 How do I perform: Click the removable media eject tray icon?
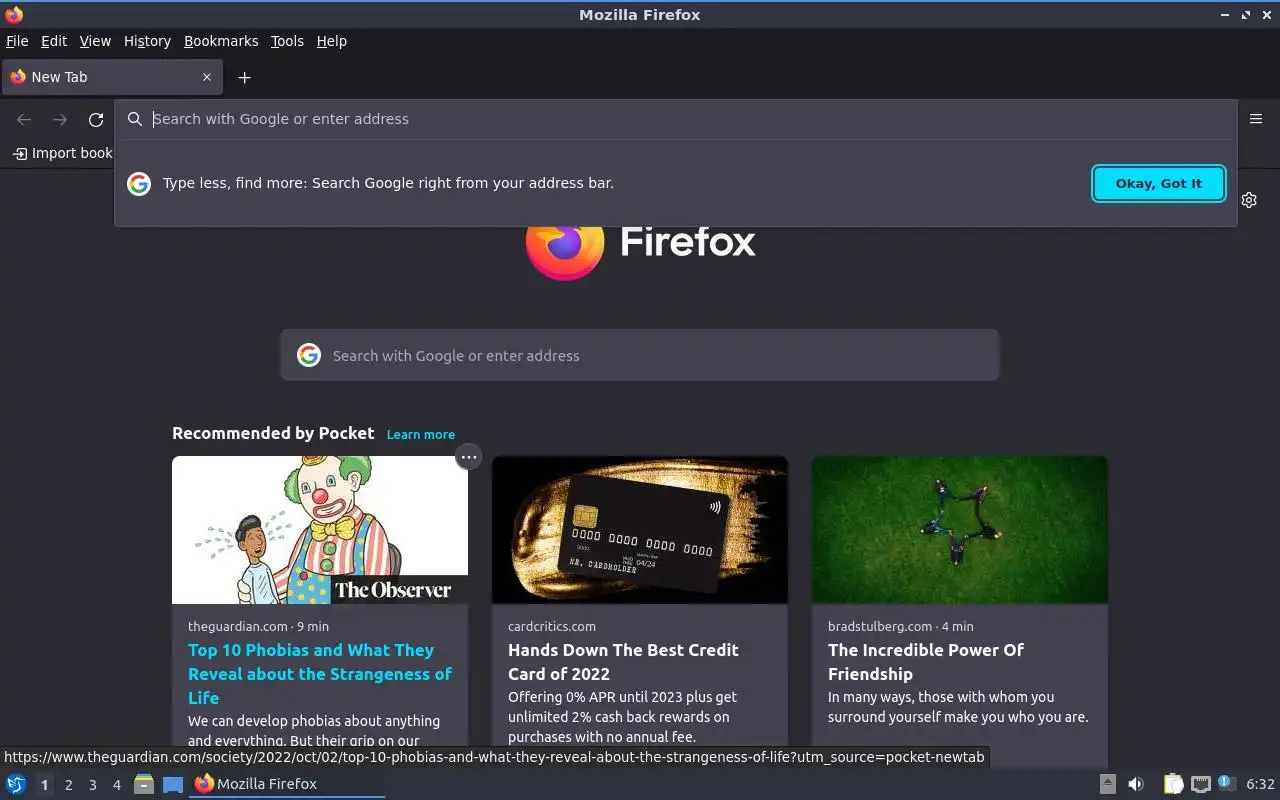[1108, 784]
